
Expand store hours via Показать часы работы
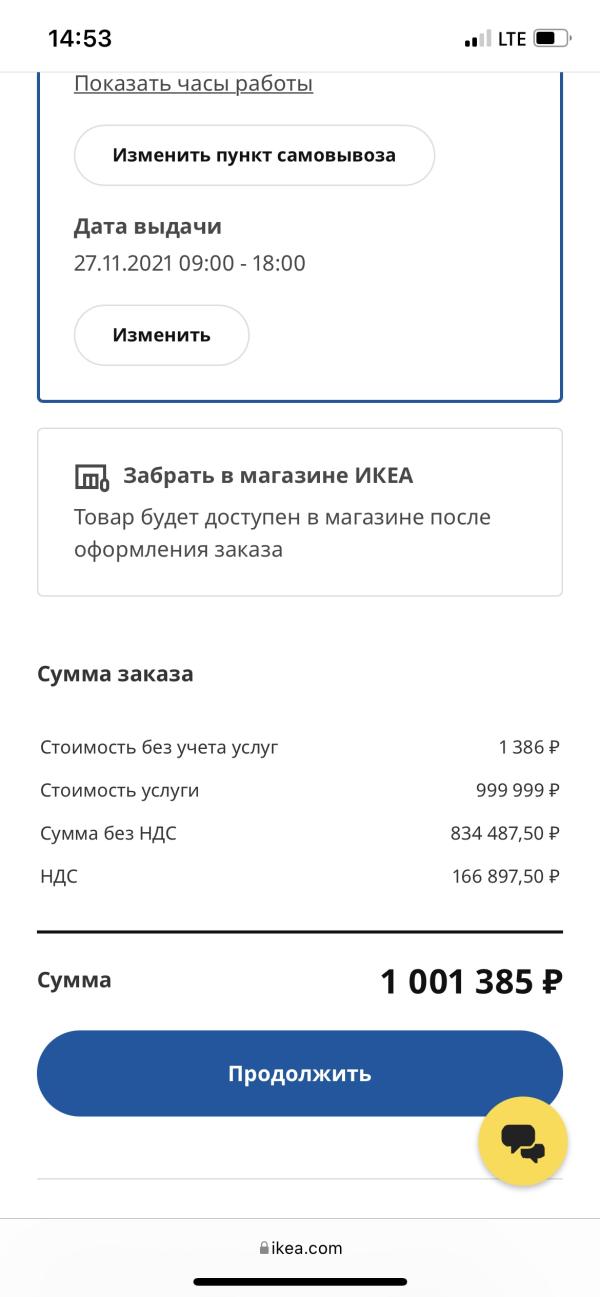pyautogui.click(x=193, y=84)
